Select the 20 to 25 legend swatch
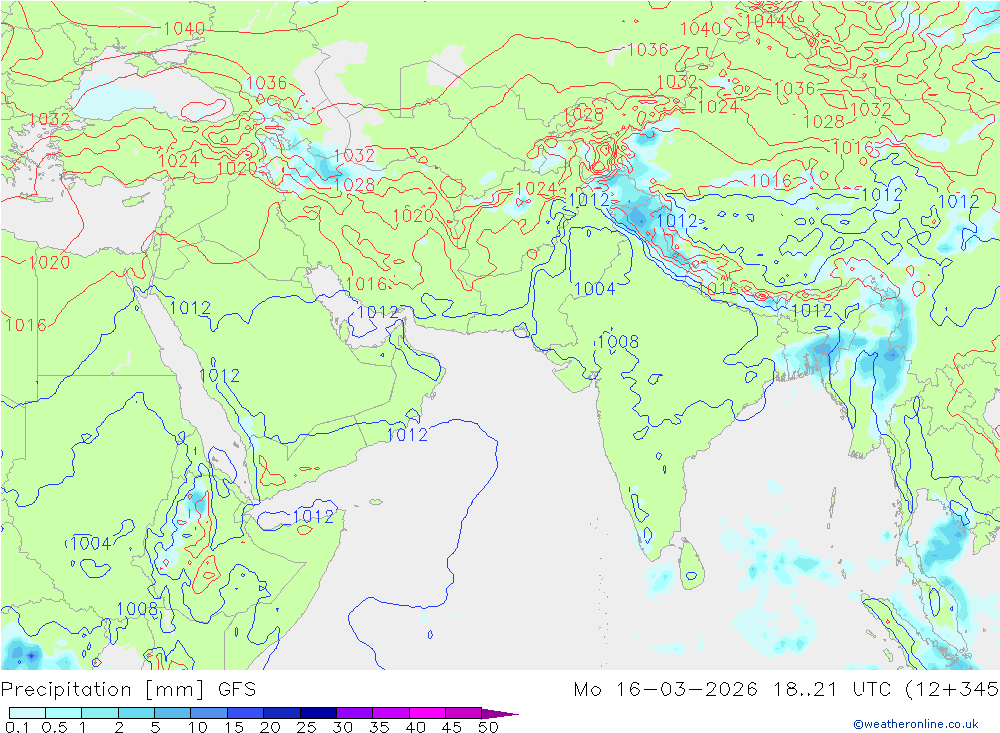1000x733 pixels. (x=282, y=713)
